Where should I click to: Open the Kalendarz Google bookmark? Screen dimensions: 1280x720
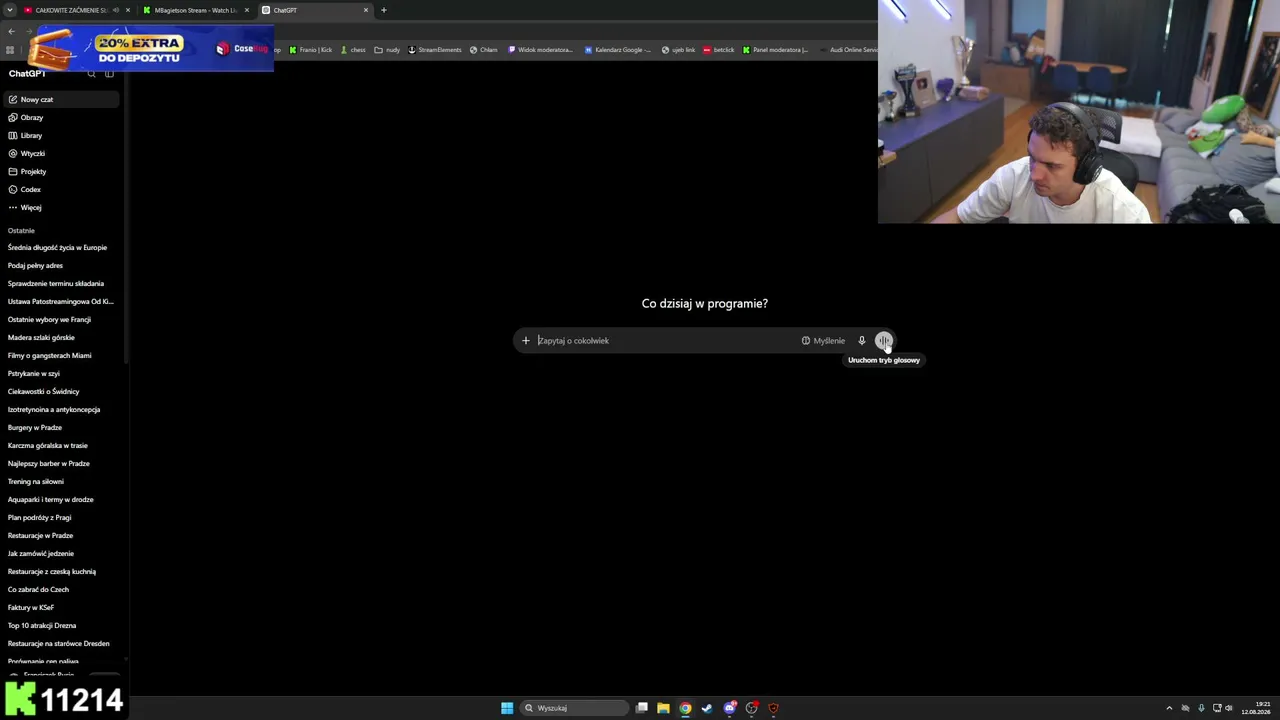(x=618, y=50)
